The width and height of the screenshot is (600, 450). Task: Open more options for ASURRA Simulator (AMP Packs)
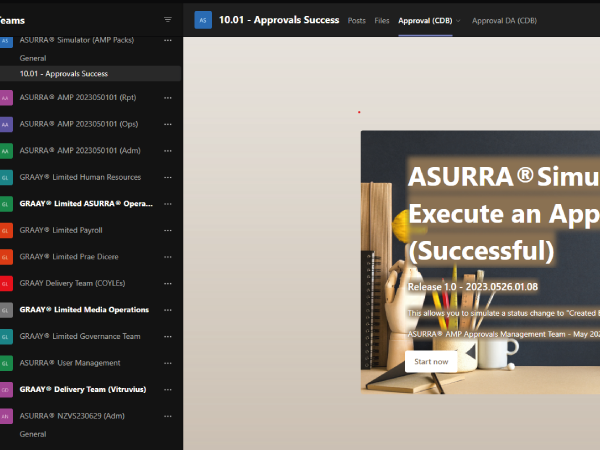pos(168,40)
